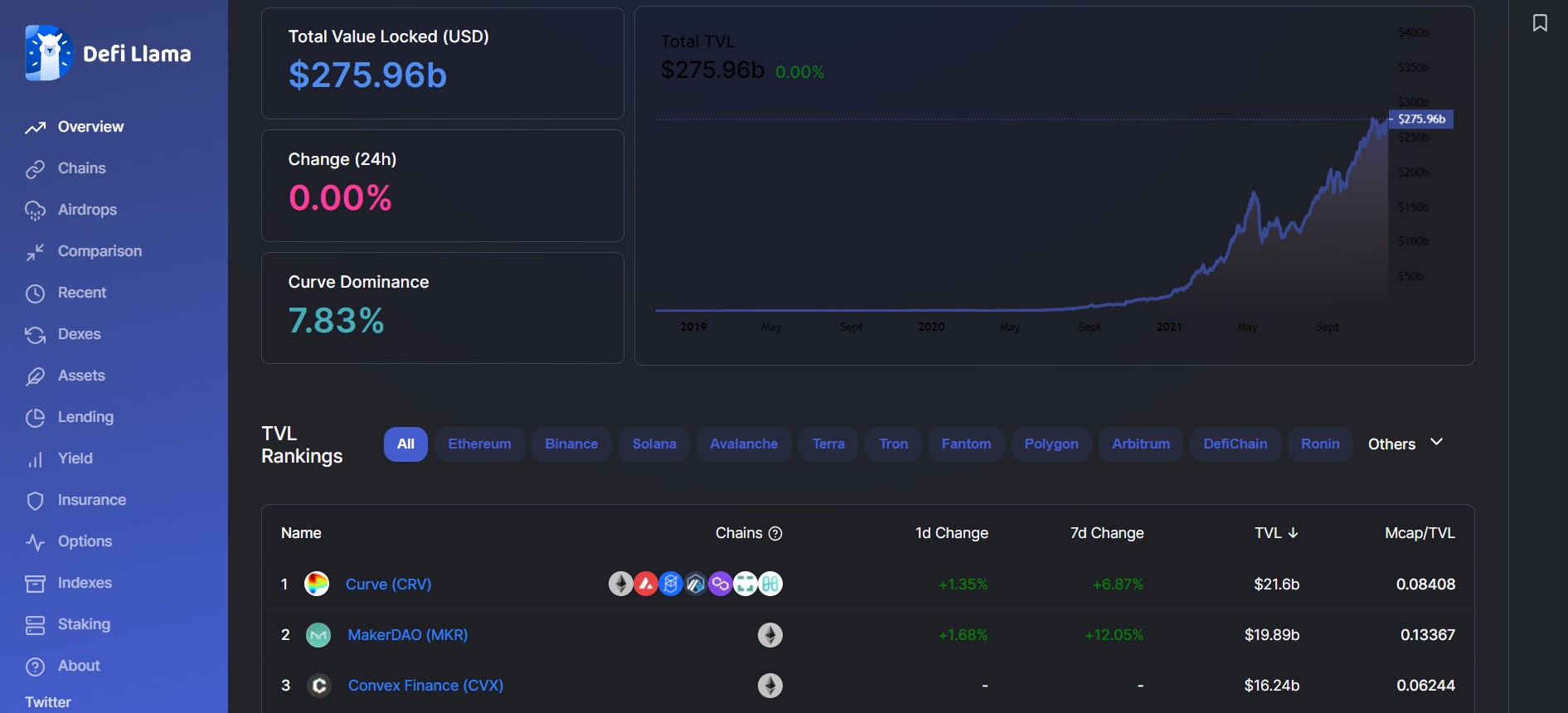The image size is (1568, 713).
Task: Select the All chains filter
Action: pos(405,444)
